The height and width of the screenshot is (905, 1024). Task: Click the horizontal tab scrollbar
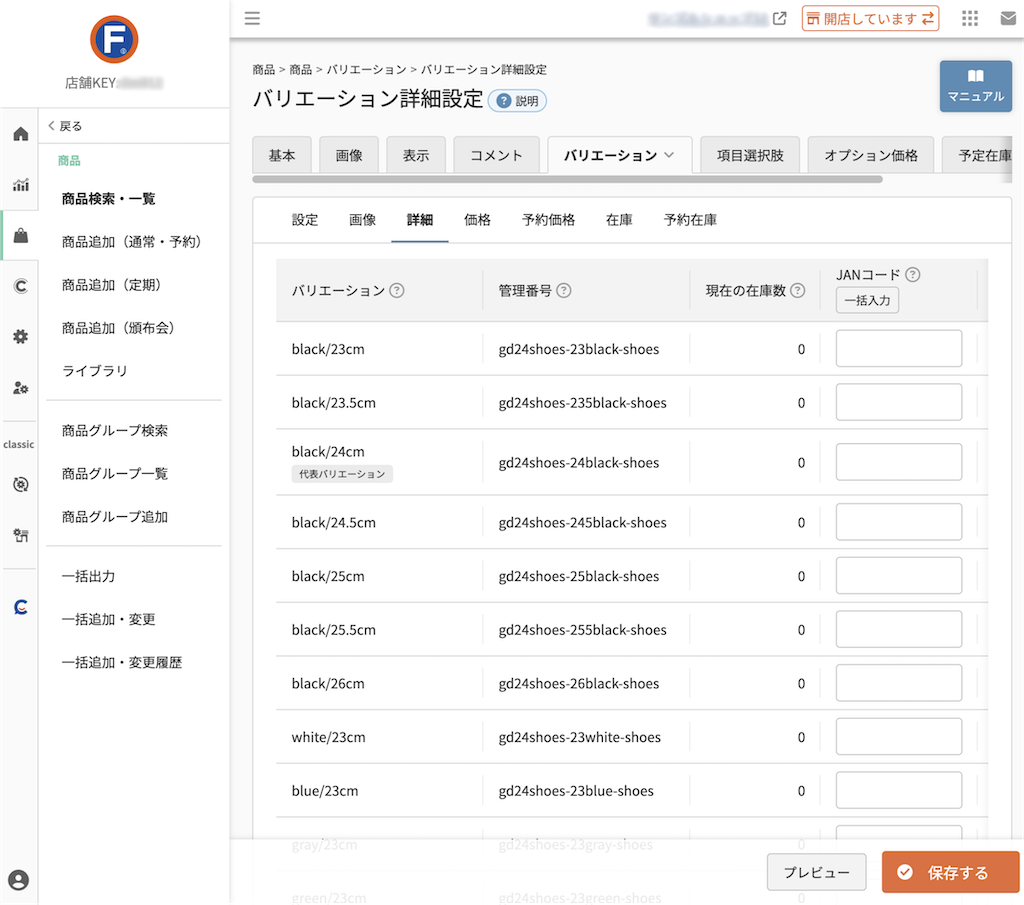[568, 179]
